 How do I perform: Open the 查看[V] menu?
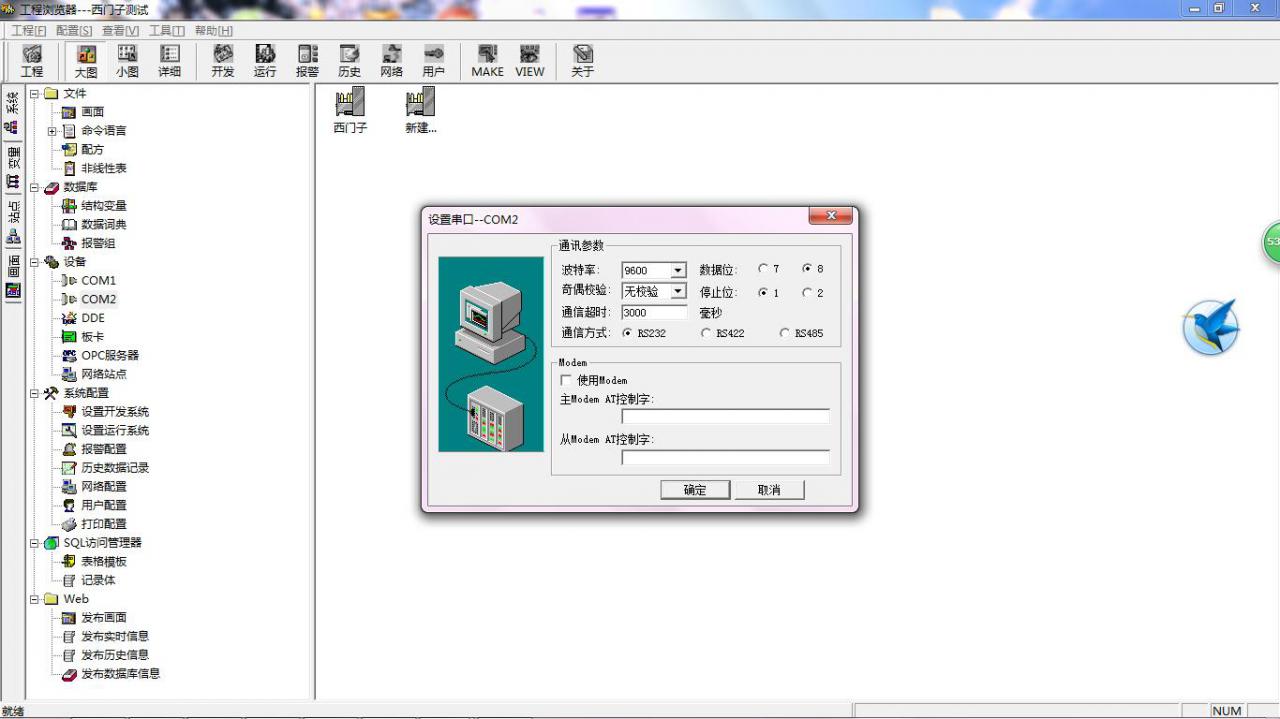point(120,31)
